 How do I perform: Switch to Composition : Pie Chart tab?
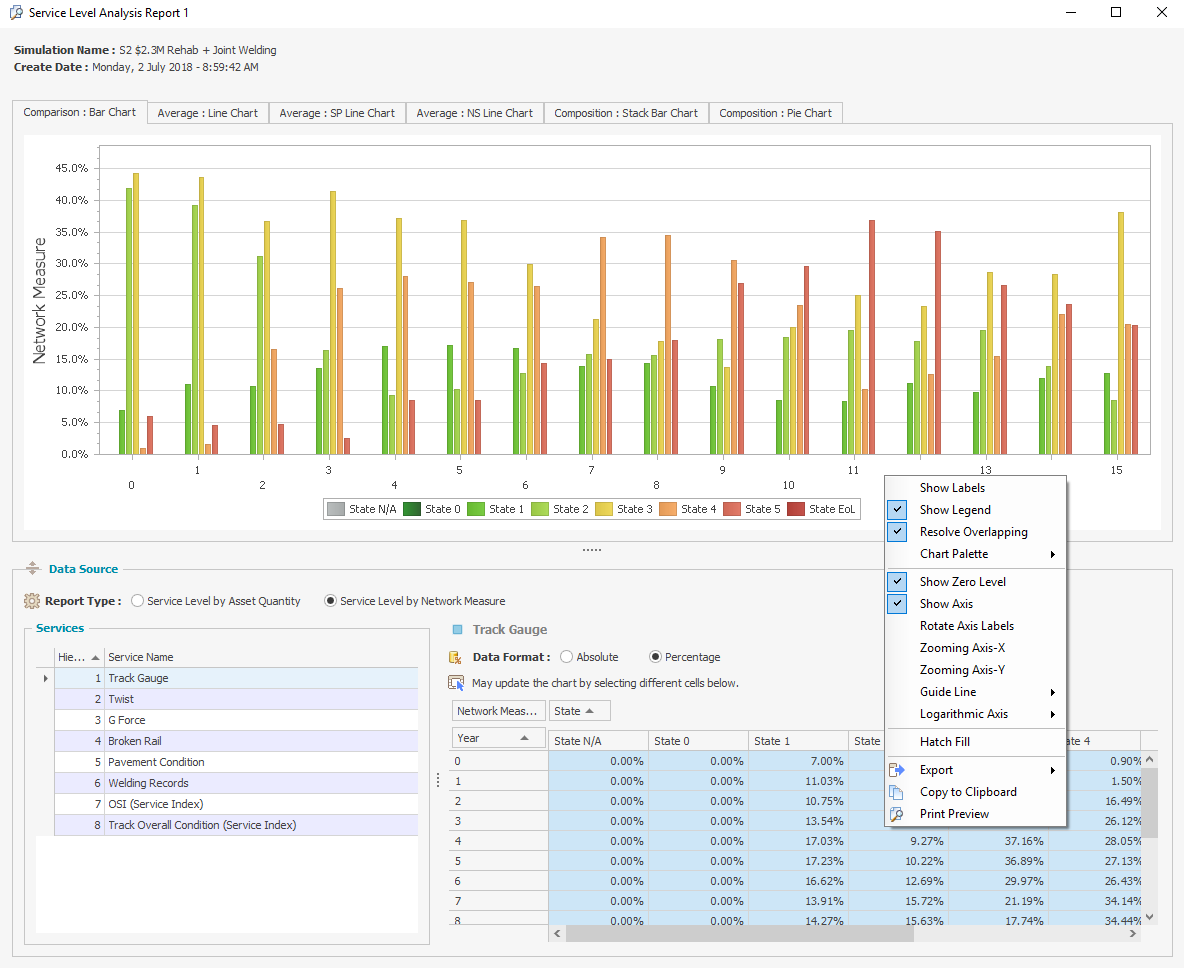775,113
